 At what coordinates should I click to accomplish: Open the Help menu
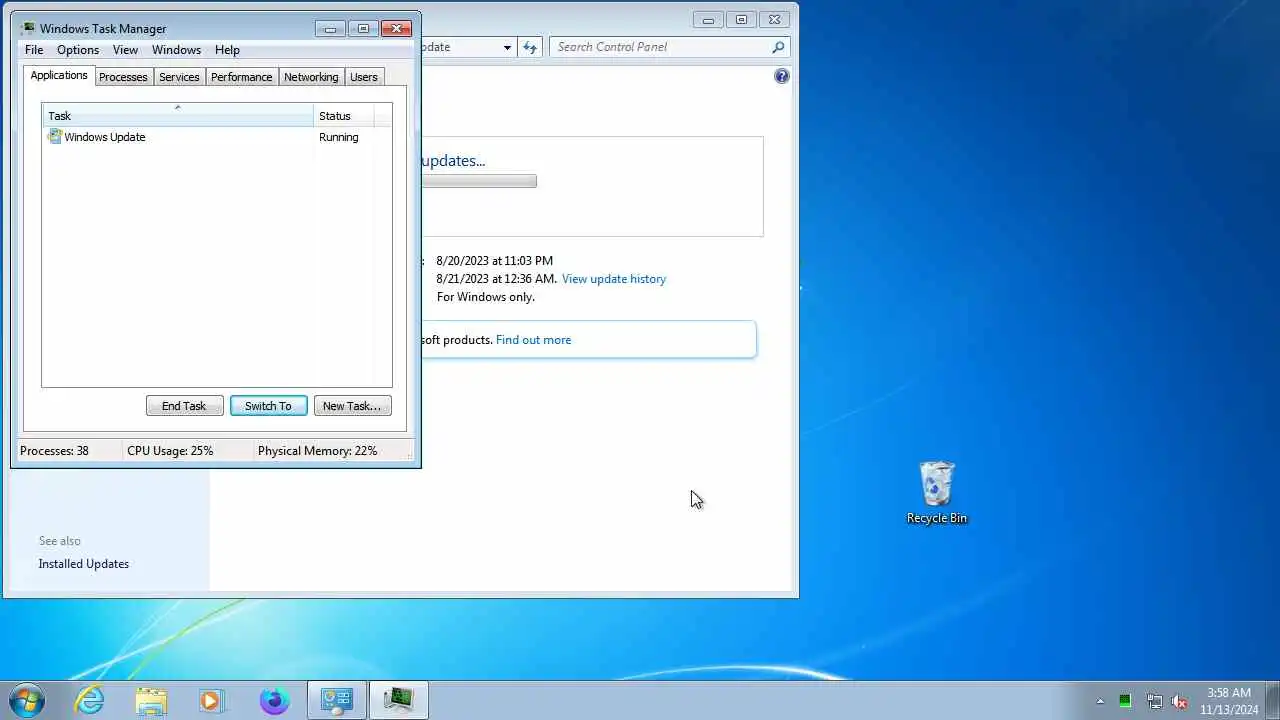[227, 50]
